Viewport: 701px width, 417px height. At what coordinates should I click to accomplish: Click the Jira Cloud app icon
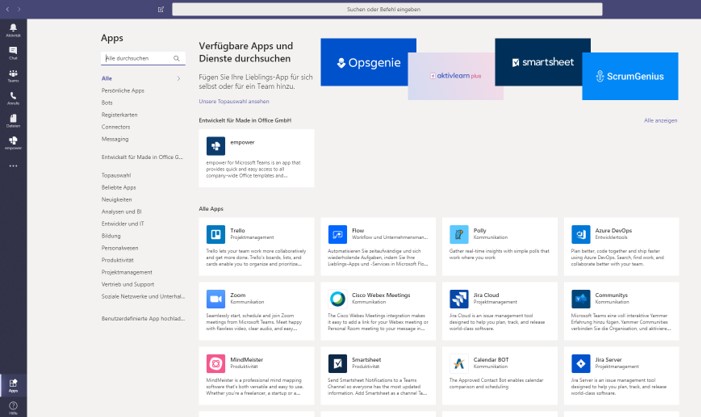tap(459, 299)
